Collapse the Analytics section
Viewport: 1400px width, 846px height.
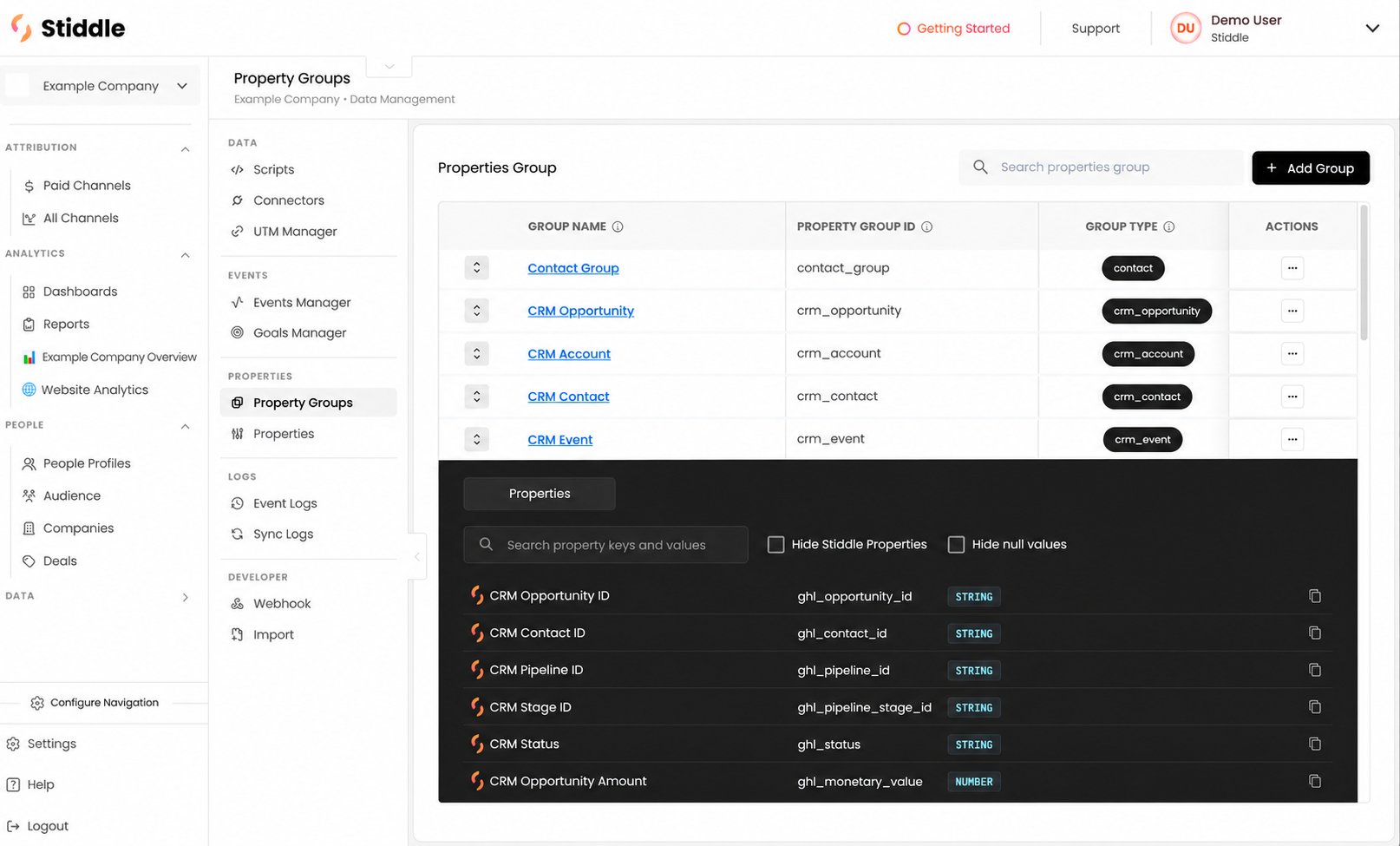coord(185,255)
